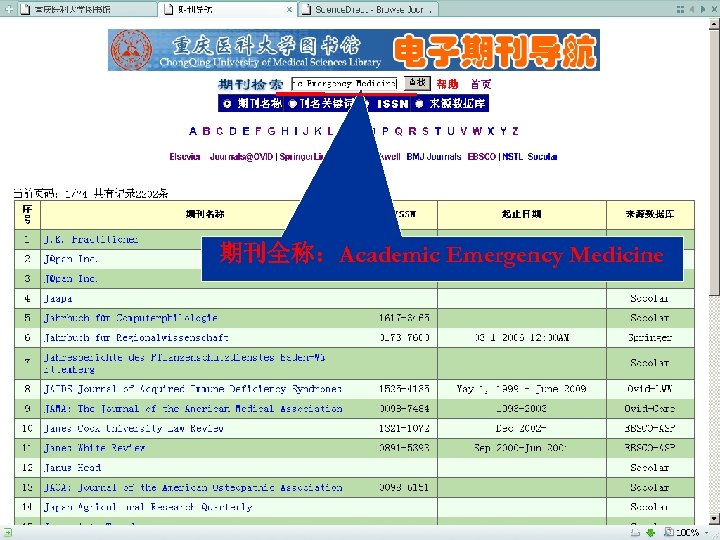Click the scrollbar down arrow

click(x=714, y=519)
